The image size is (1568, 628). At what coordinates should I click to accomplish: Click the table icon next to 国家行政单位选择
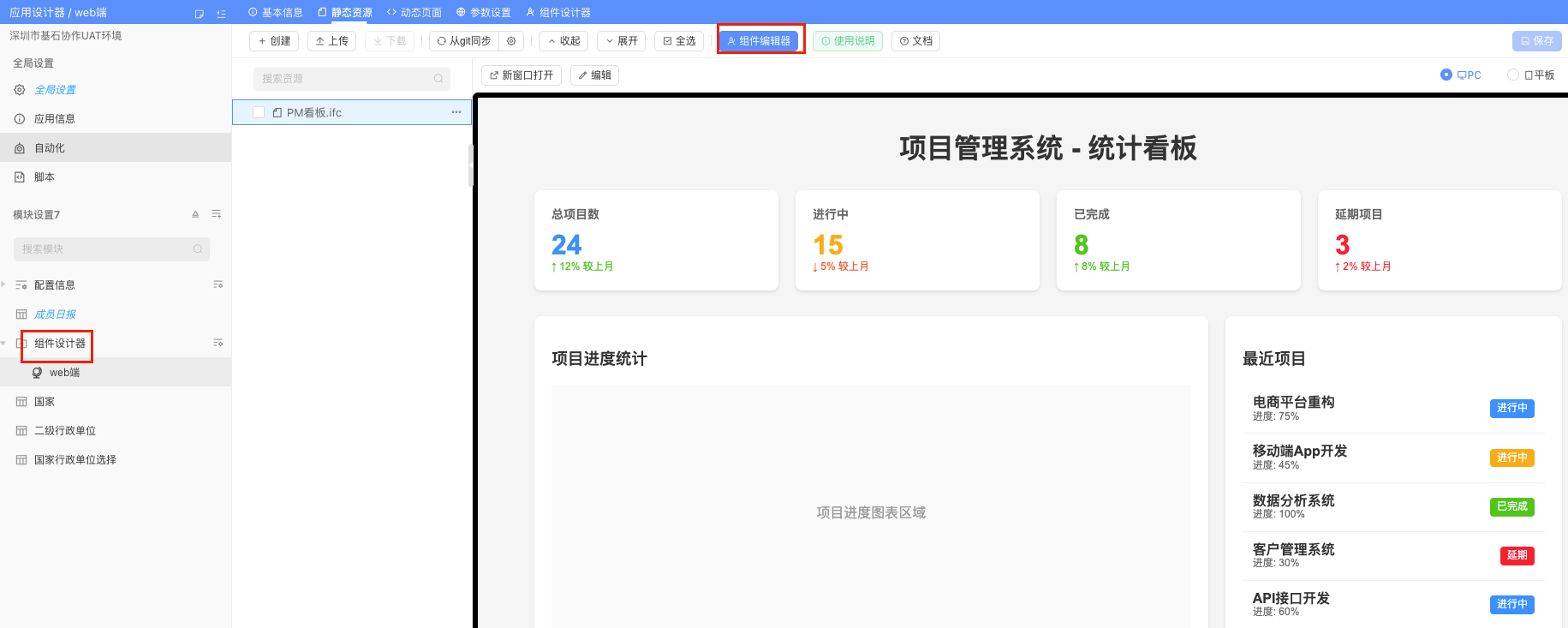coord(21,460)
